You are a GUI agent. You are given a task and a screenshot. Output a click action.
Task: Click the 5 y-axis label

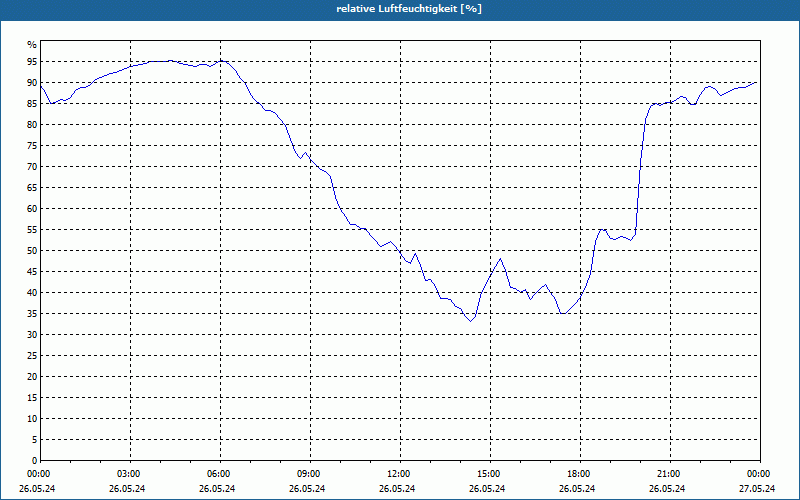(x=35, y=440)
